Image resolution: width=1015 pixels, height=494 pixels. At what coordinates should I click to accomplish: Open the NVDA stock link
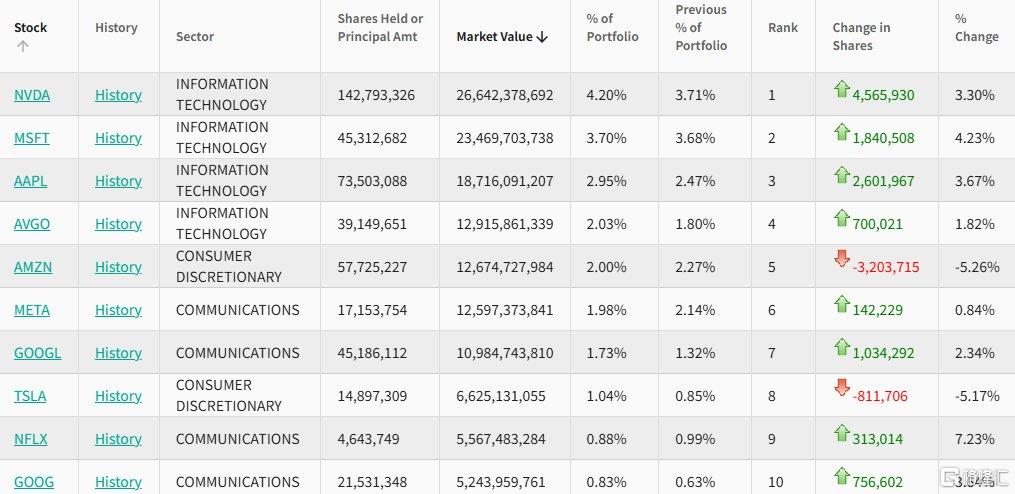(x=32, y=95)
